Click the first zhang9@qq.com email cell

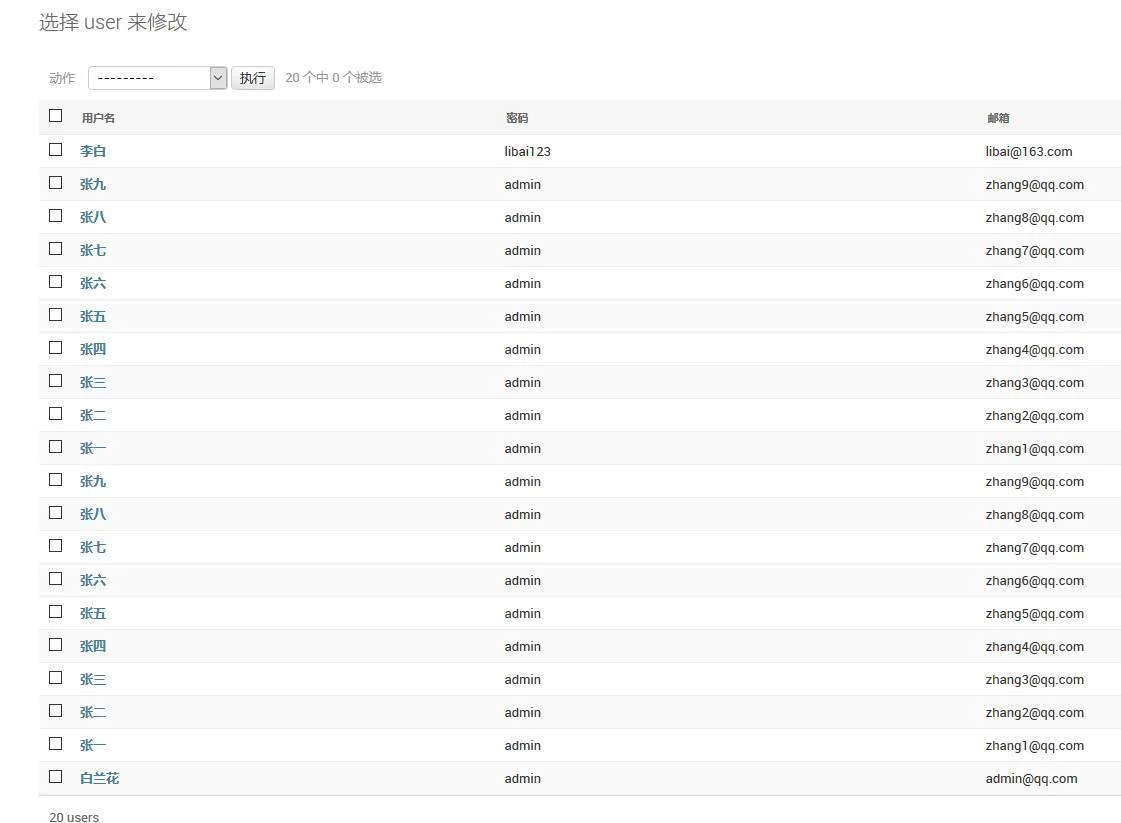pyautogui.click(x=1034, y=184)
